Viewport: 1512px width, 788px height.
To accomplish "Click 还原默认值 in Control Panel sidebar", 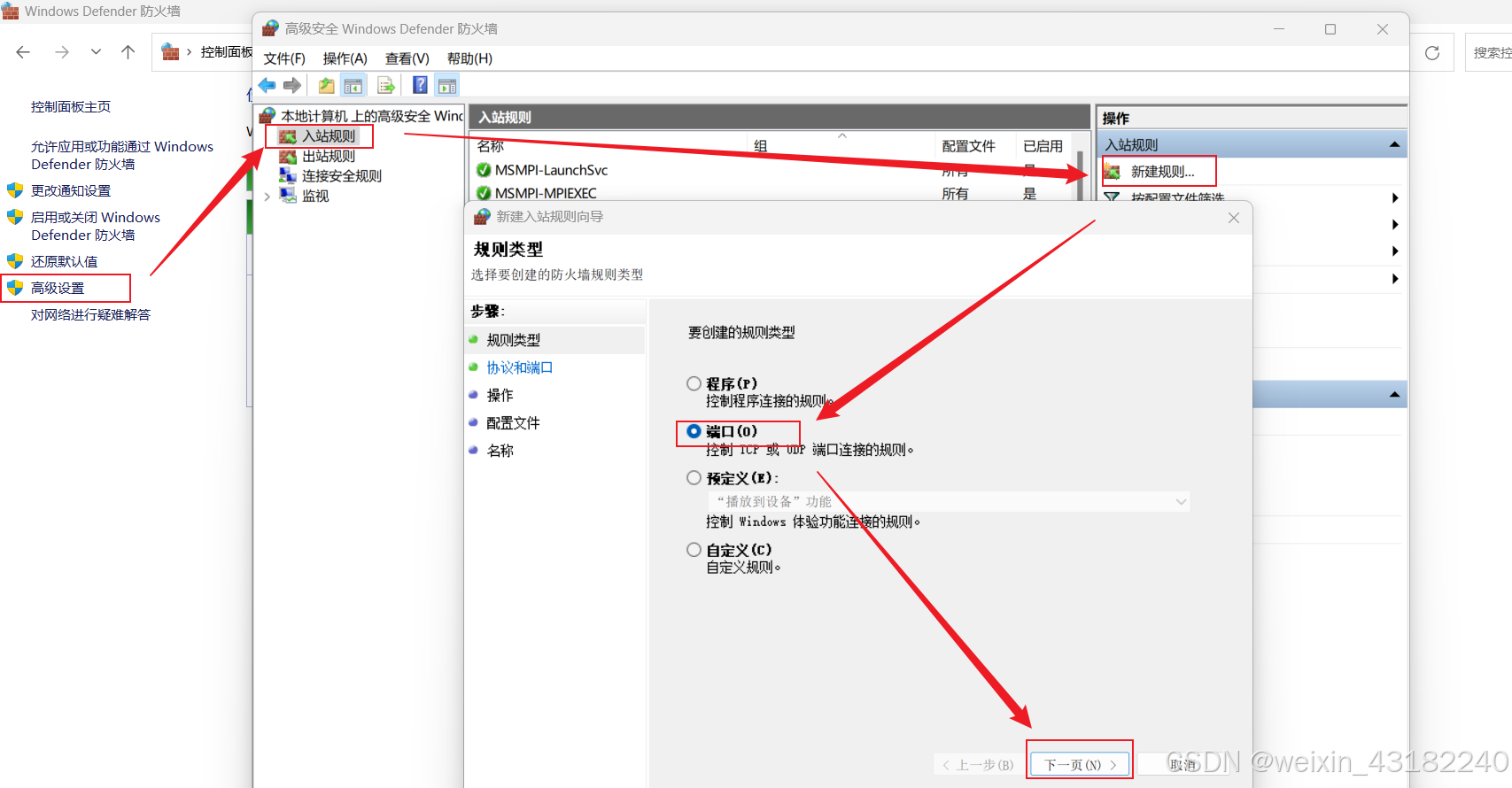I will tap(64, 261).
